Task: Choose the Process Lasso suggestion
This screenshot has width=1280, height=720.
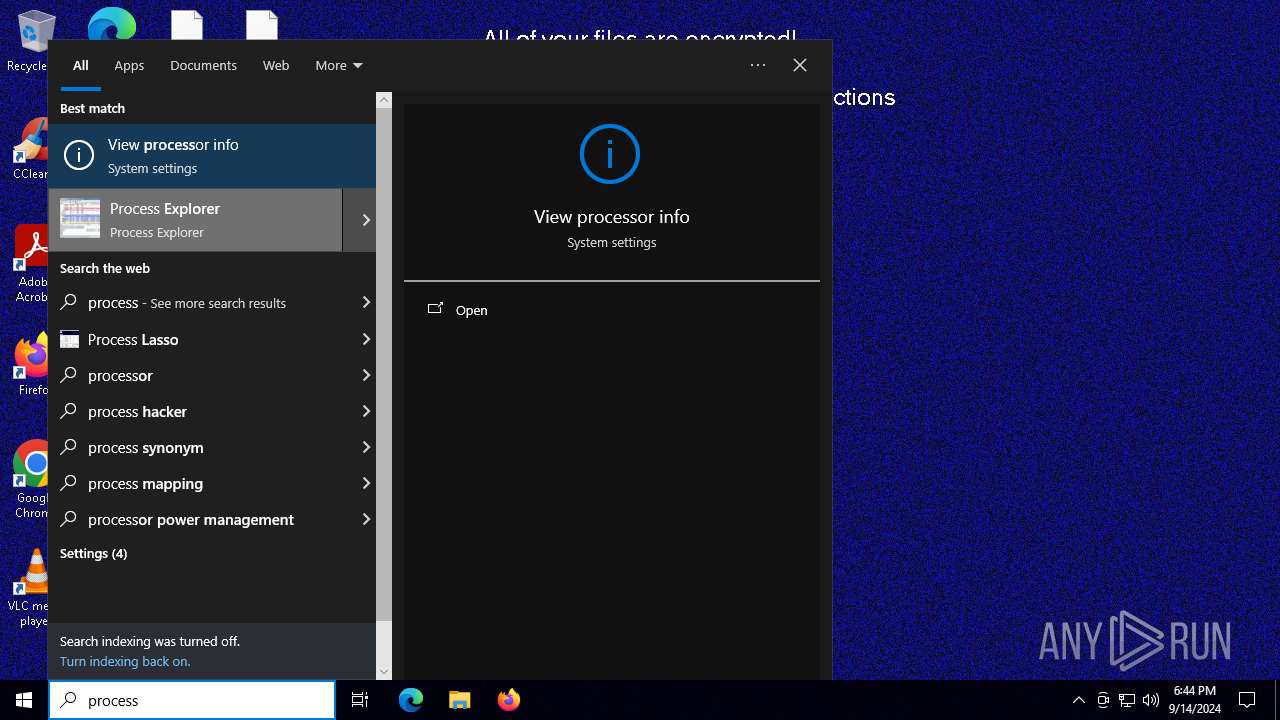Action: coord(212,339)
